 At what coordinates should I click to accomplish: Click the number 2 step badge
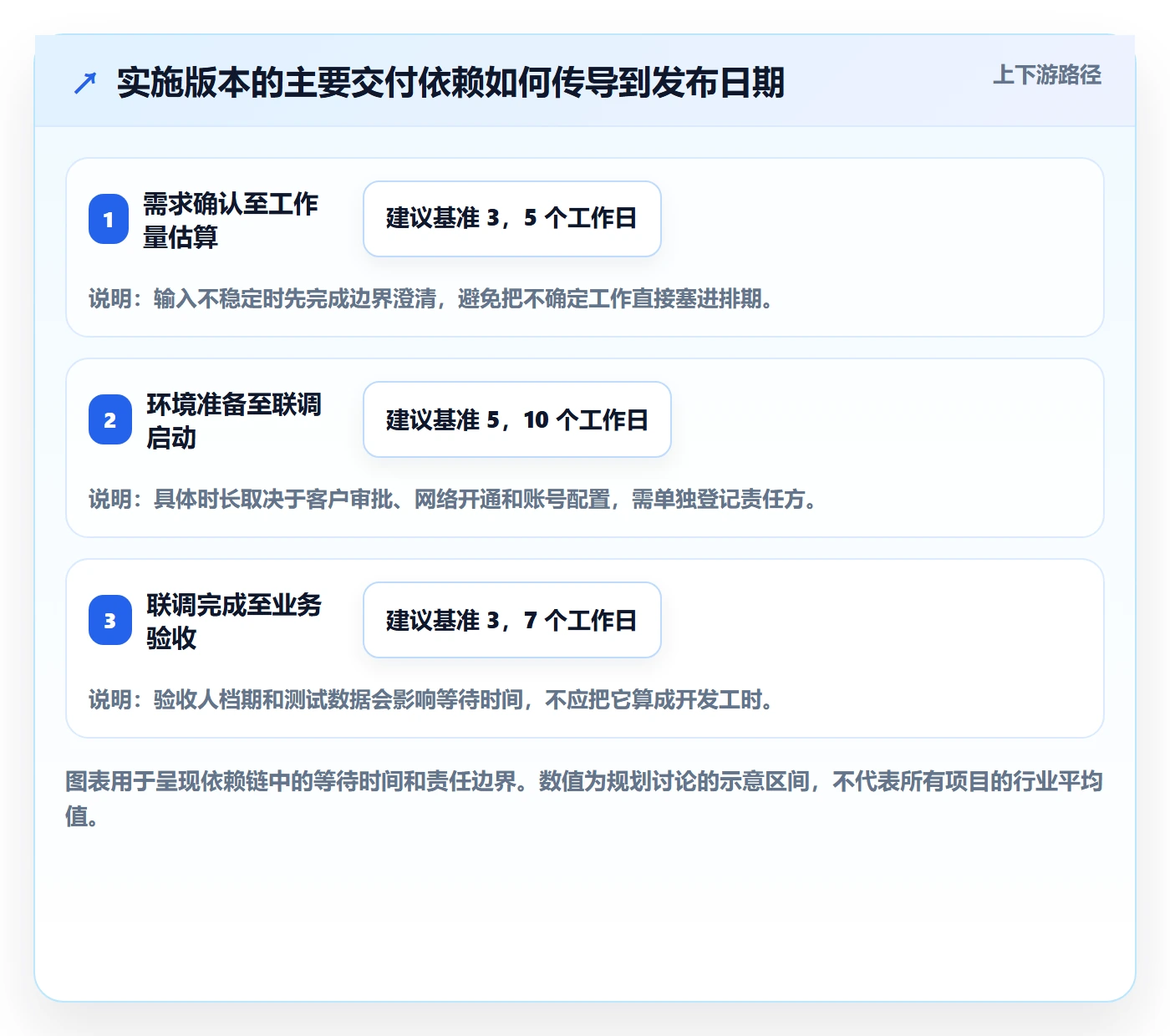point(109,419)
